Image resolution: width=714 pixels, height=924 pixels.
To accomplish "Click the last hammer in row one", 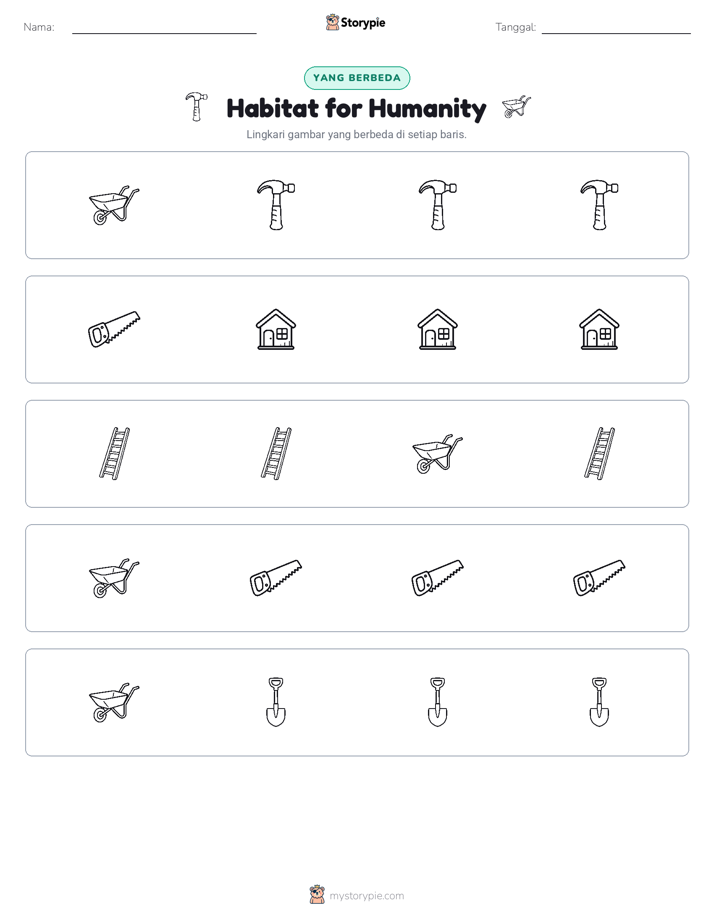I will (599, 205).
